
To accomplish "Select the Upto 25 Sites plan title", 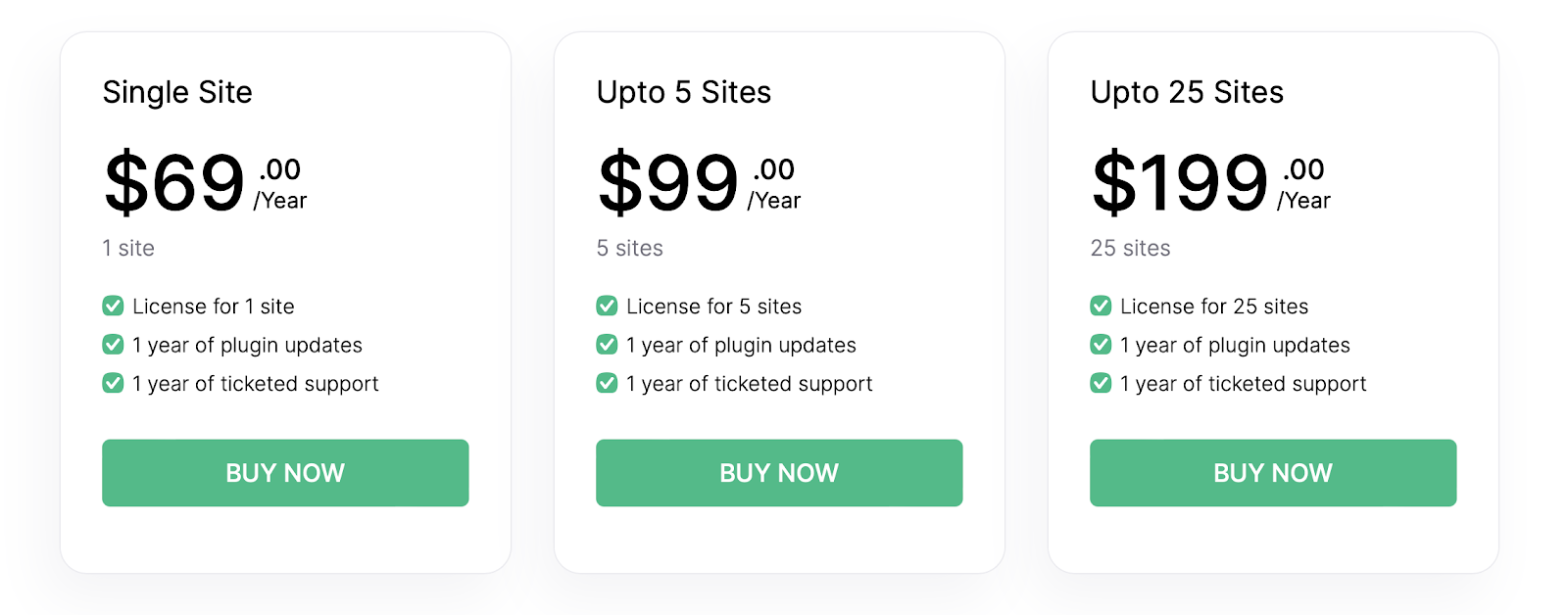I will pyautogui.click(x=1187, y=92).
